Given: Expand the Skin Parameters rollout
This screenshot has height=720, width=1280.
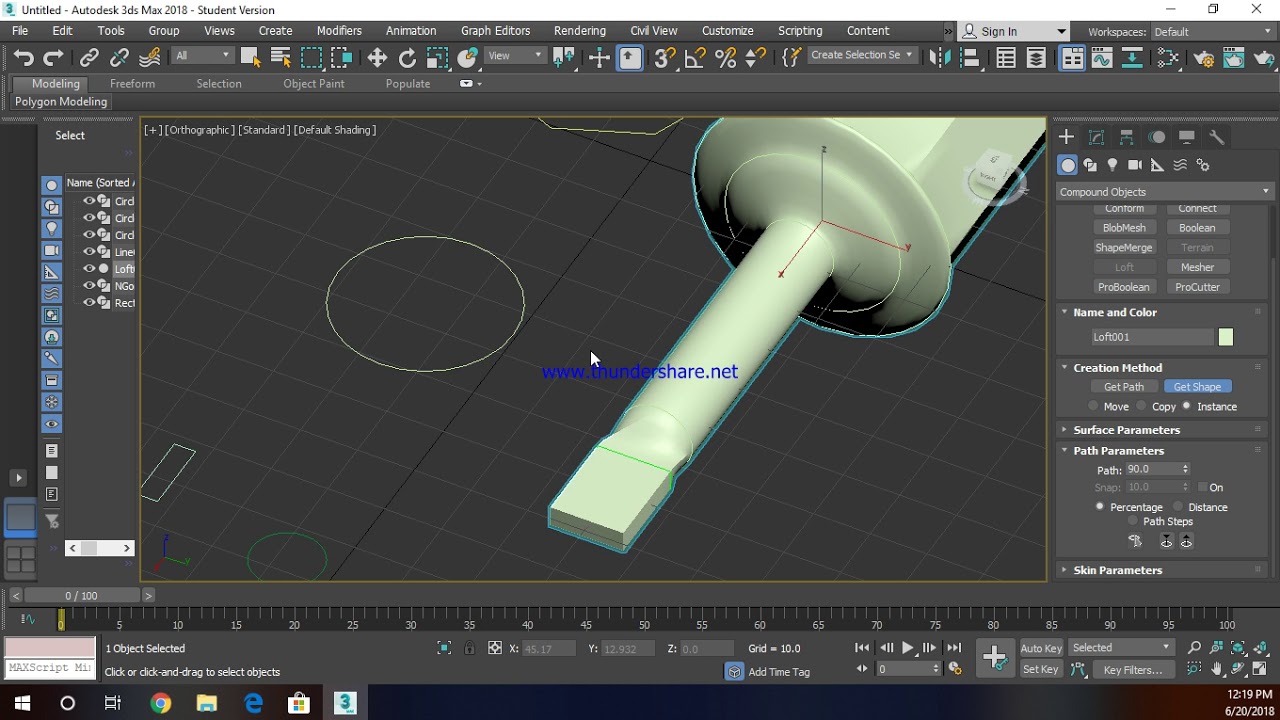Looking at the screenshot, I should 1117,570.
